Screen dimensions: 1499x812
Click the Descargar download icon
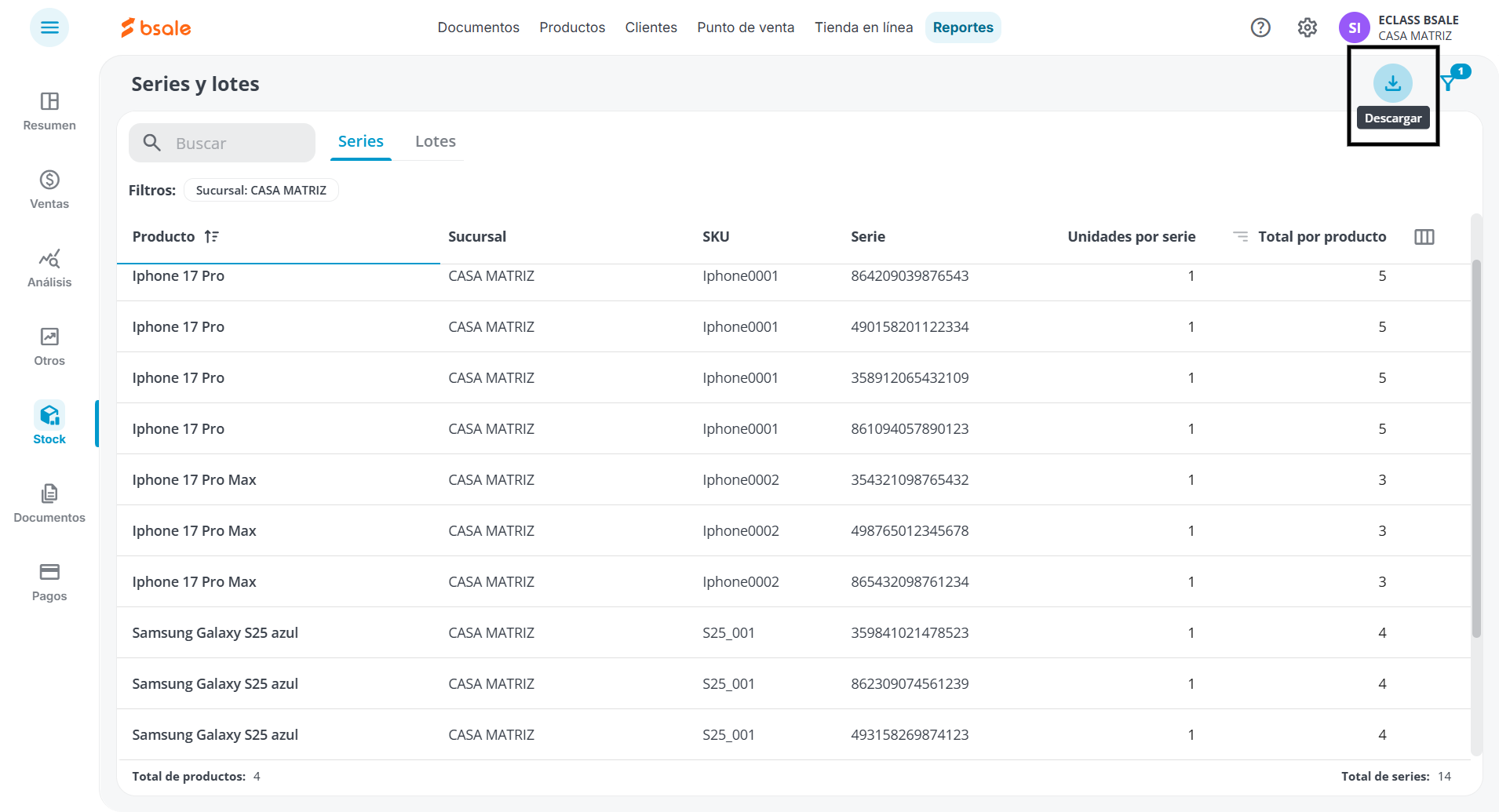click(x=1393, y=83)
